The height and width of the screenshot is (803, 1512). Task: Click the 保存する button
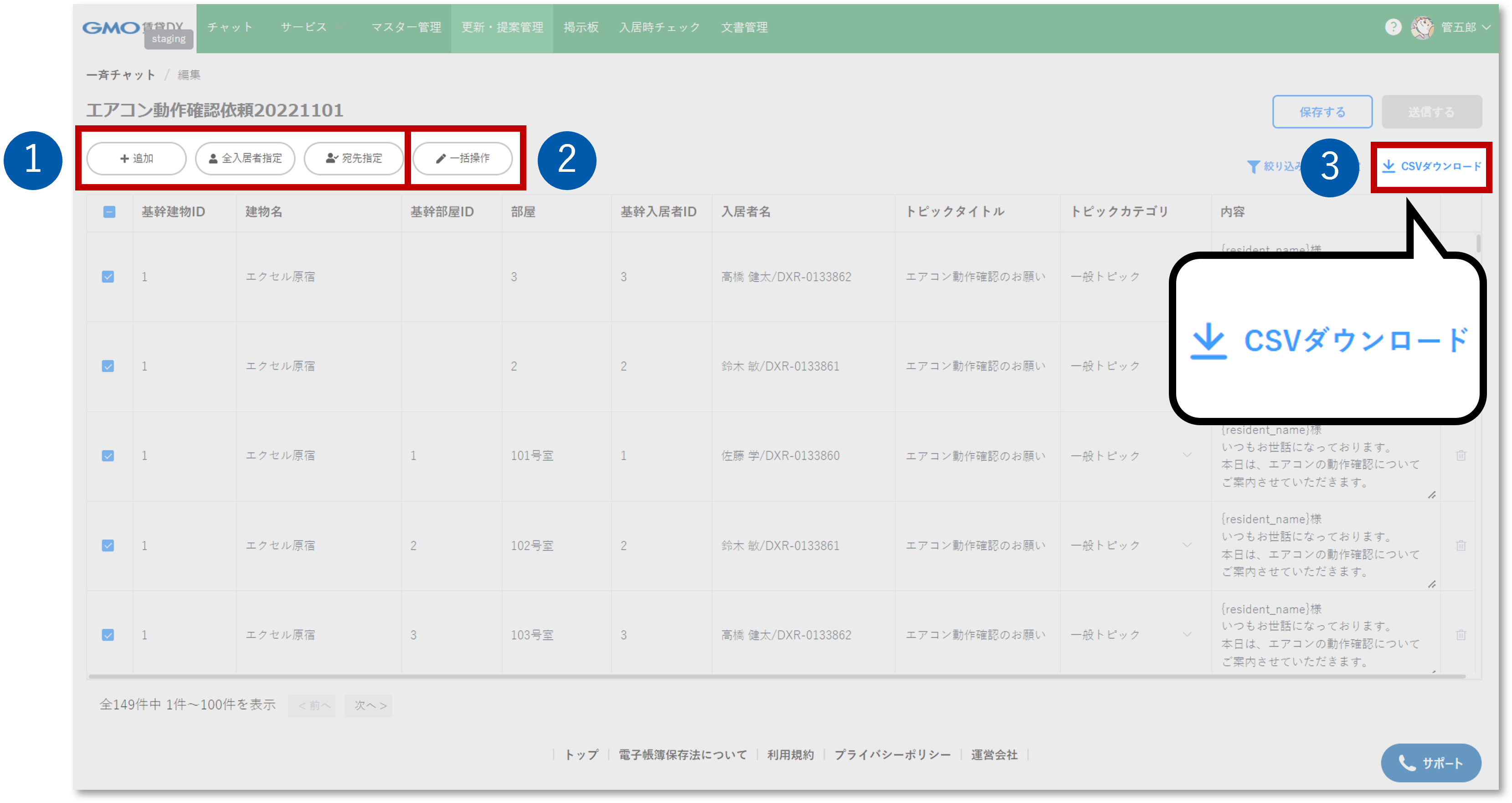(1322, 112)
